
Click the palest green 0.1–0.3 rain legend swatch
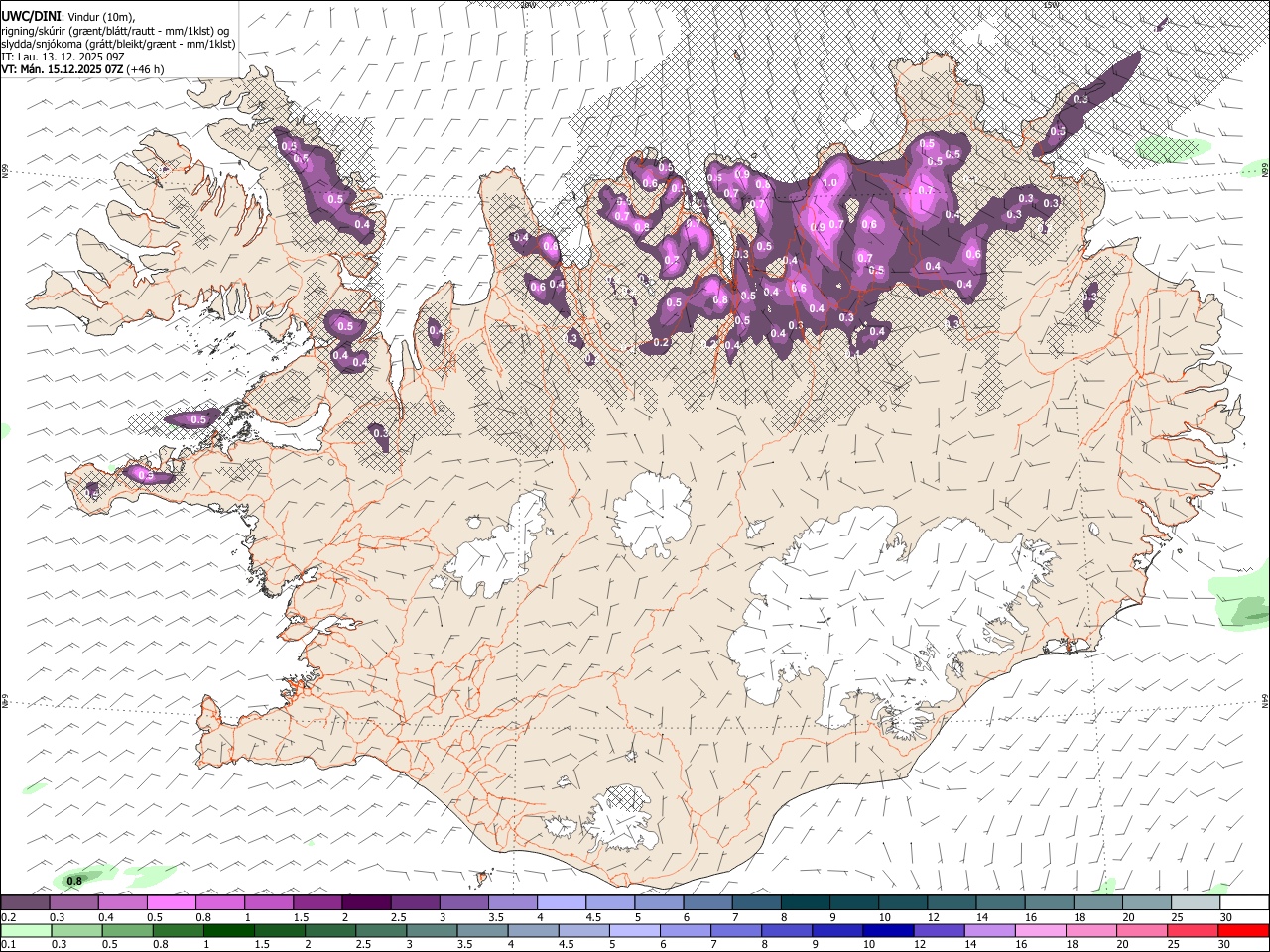[x=25, y=930]
